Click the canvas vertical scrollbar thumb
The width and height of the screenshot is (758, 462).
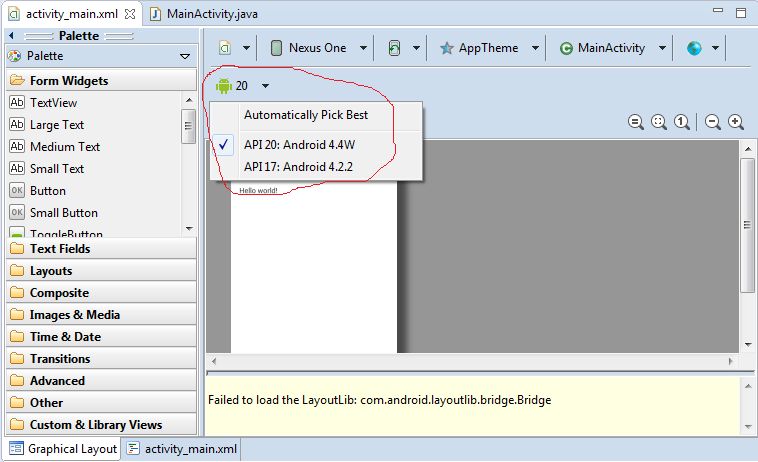click(x=747, y=225)
